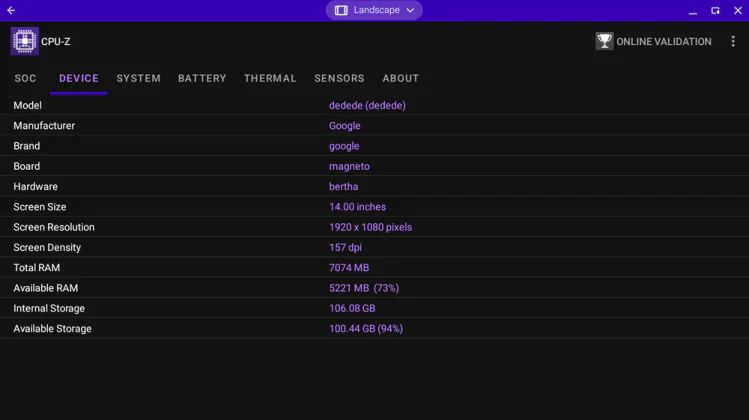Click the Screen Size label
749x420 pixels.
[x=40, y=207]
